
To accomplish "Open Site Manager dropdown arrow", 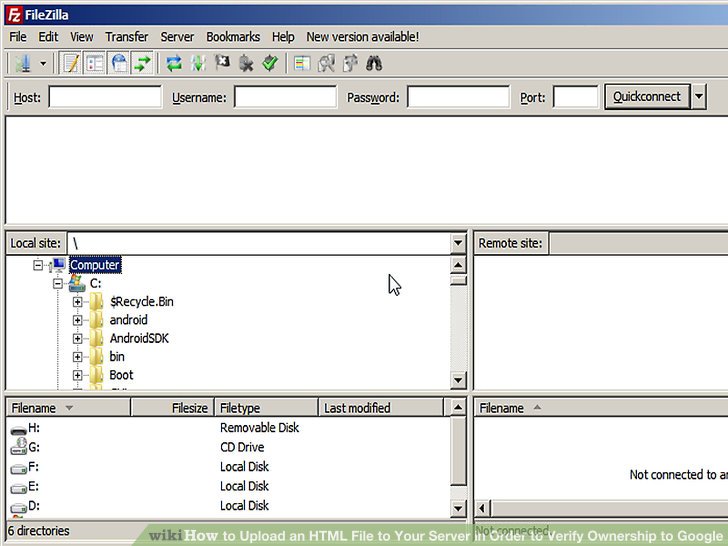I will click(x=43, y=63).
